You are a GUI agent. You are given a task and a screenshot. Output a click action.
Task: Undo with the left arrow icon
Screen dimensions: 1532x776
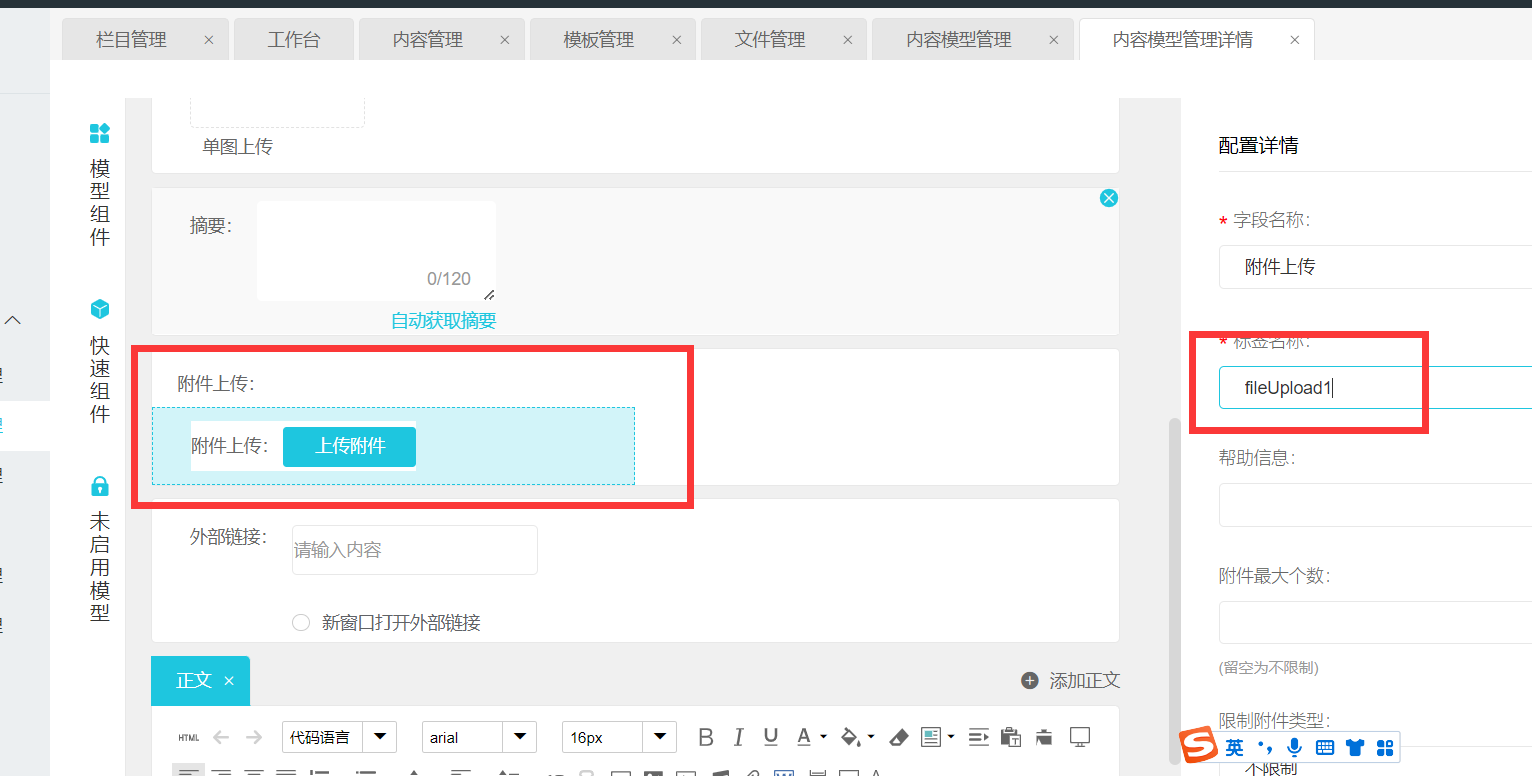click(x=221, y=738)
